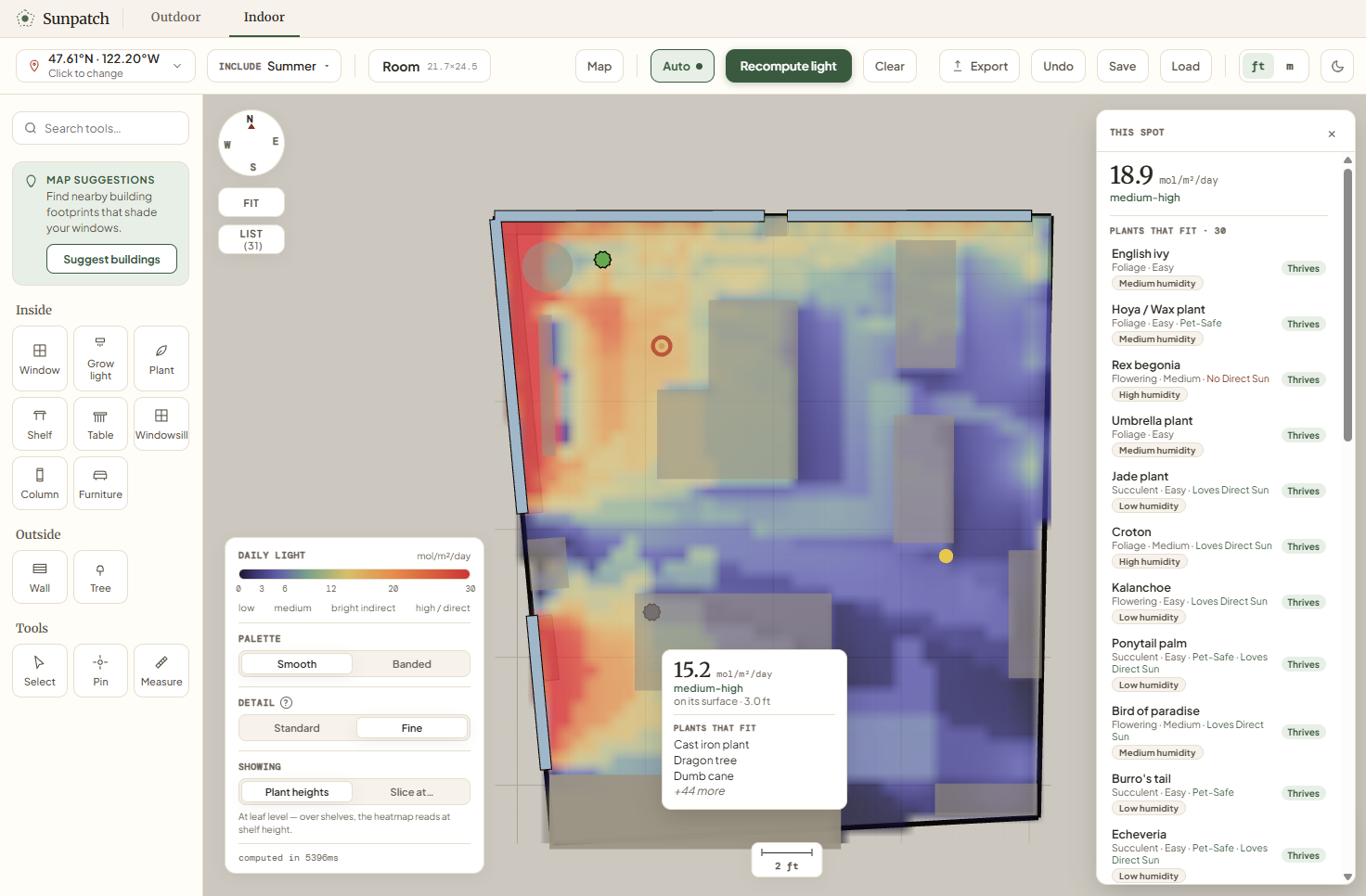Select the Table tool
The width and height of the screenshot is (1366, 896).
point(100,424)
